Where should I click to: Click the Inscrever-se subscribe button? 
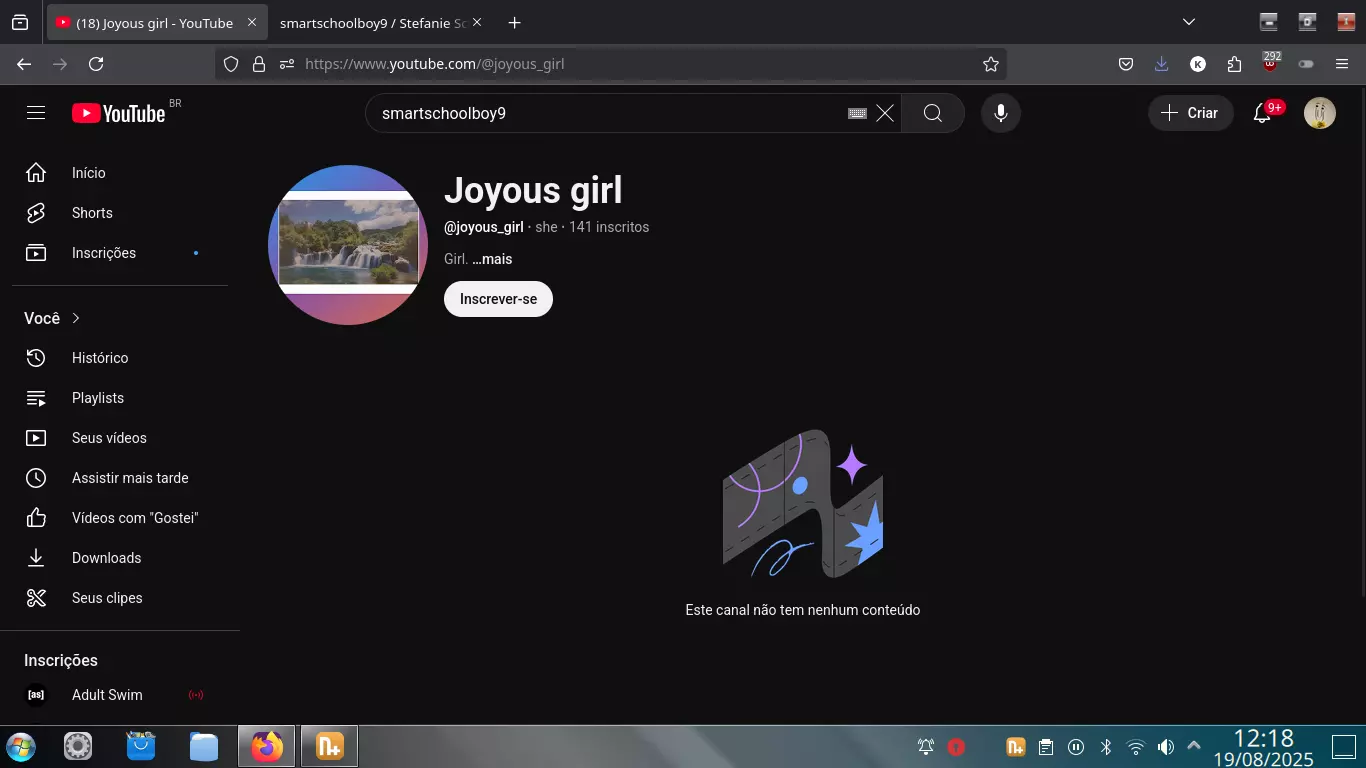point(498,299)
